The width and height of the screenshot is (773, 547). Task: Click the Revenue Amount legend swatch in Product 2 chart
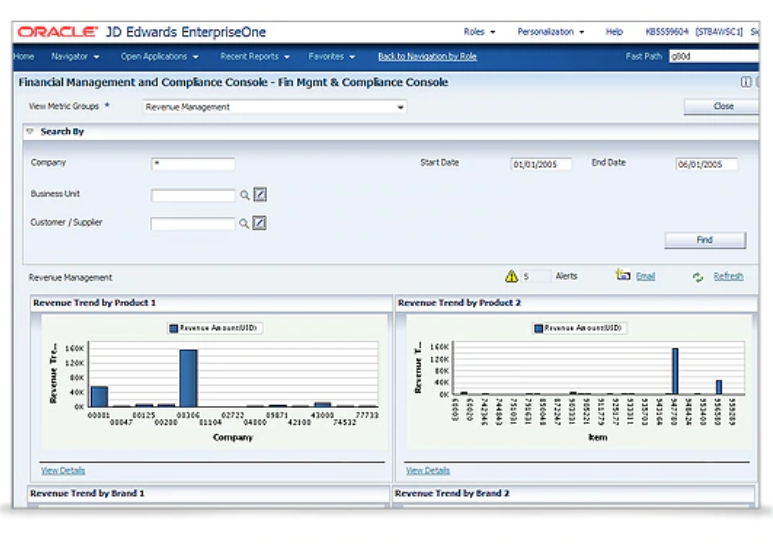[538, 328]
